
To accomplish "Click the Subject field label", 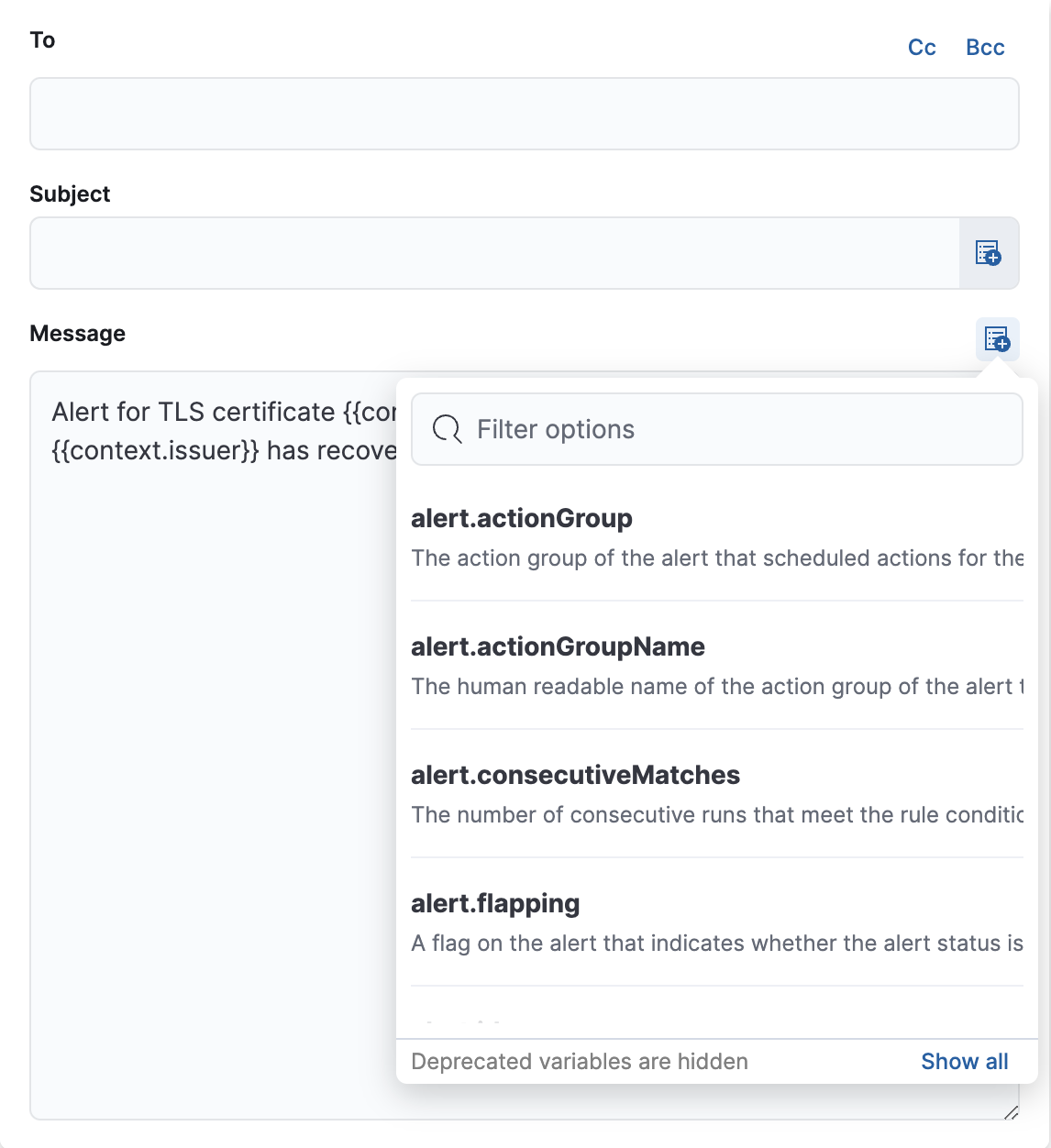I will (x=70, y=193).
